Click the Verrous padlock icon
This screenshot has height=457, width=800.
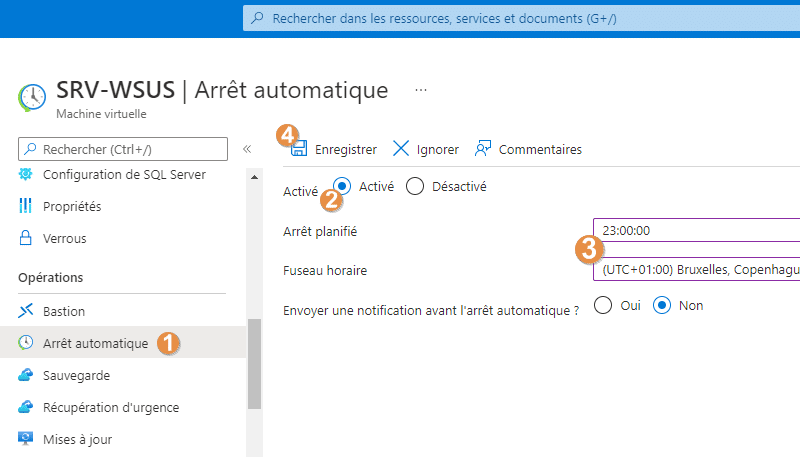[x=26, y=238]
